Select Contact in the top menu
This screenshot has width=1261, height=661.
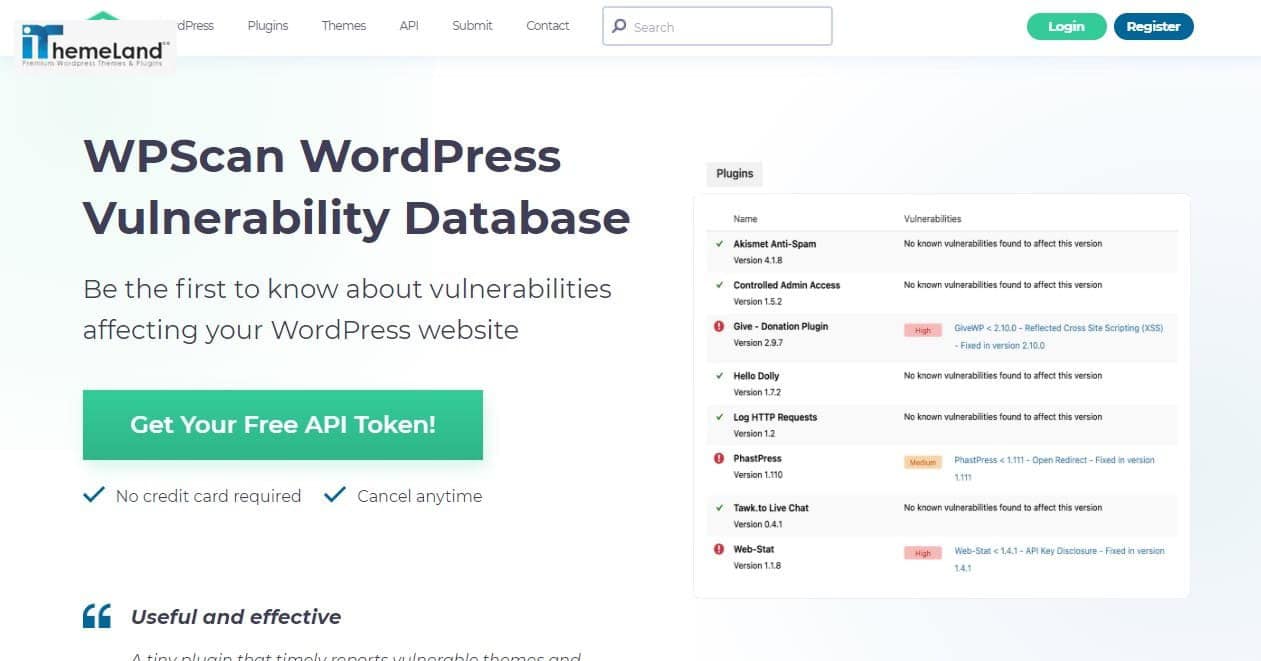(x=547, y=26)
